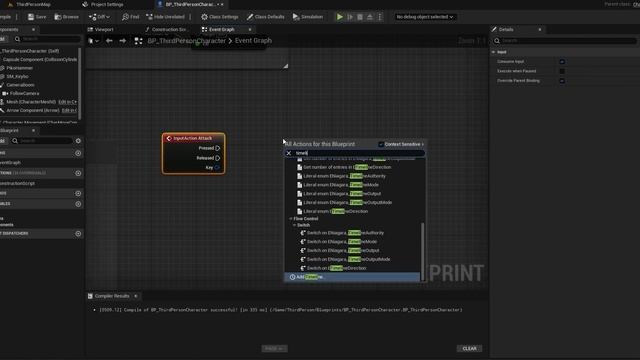The width and height of the screenshot is (640, 360).
Task: Open the Diff dropdown
Action: pyautogui.click(x=99, y=17)
